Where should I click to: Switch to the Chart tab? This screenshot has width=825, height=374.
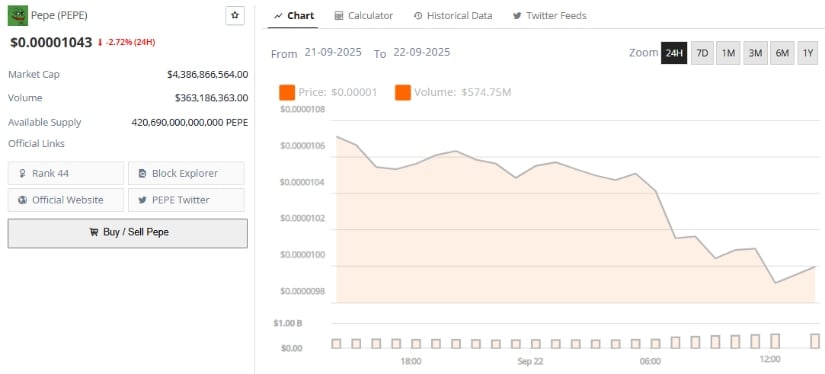click(294, 16)
